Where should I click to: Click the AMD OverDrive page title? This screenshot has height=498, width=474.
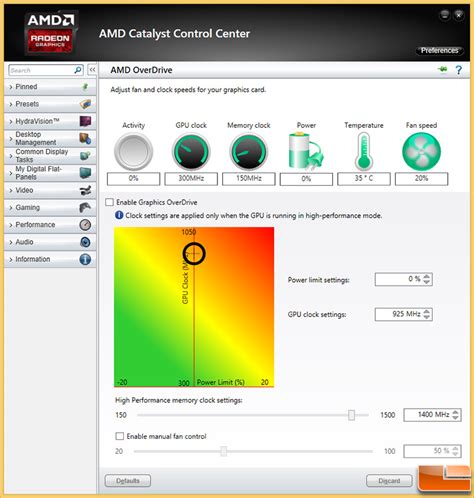pos(141,70)
